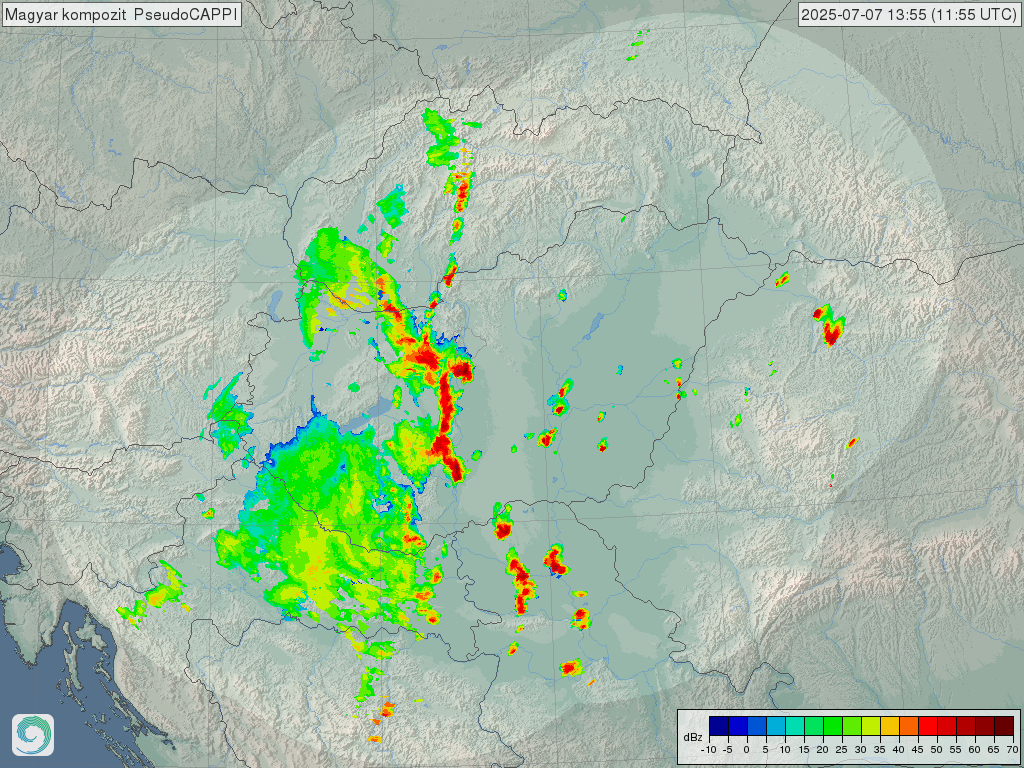Viewport: 1024px width, 768px height.
Task: Pick the turquoise 10 to 15 swatch
Action: (795, 726)
